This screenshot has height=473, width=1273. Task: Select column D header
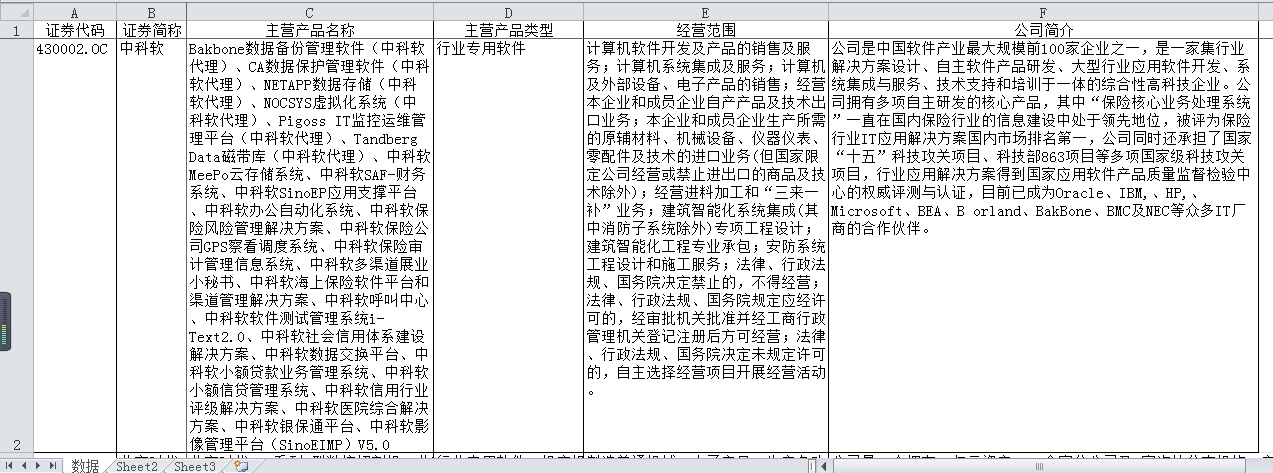coord(508,10)
